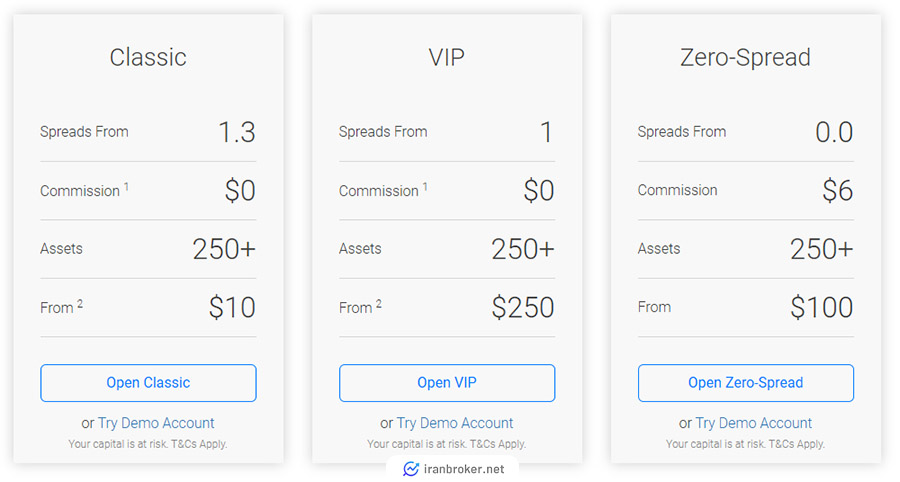Click the $10 minimum deposit in Classic
The height and width of the screenshot is (482, 900).
point(232,307)
